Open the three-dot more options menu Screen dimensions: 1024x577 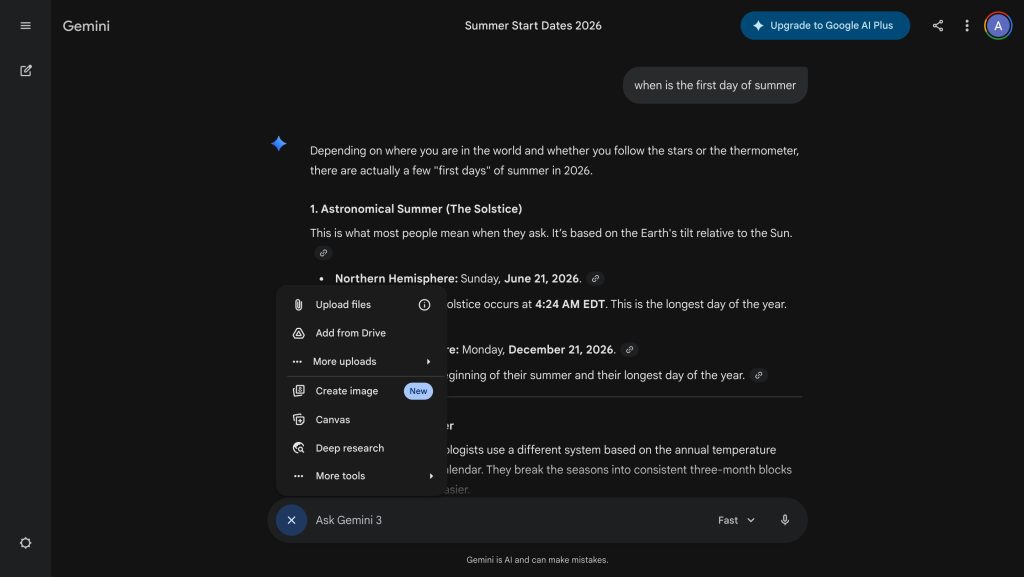(967, 26)
